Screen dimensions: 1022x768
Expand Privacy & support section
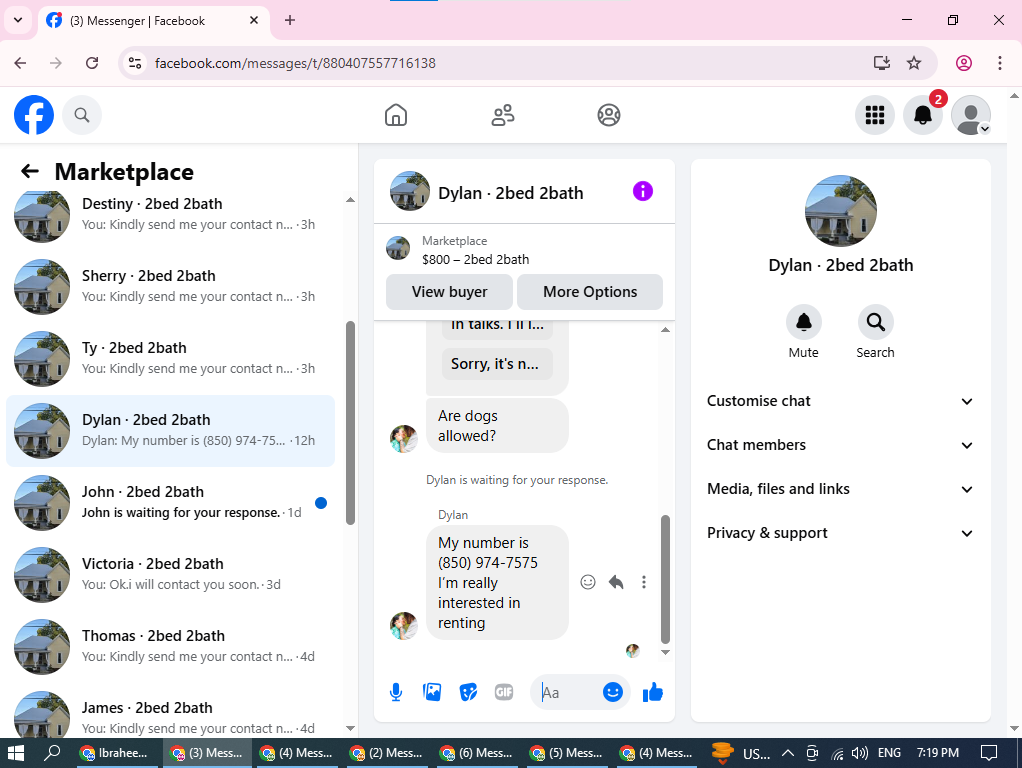coord(841,533)
